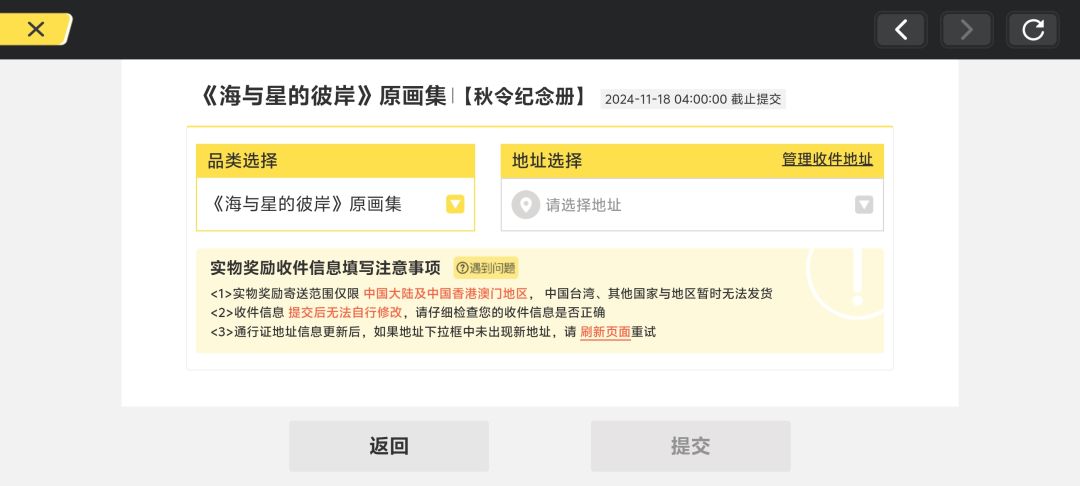Reload the page with the refresh icon
This screenshot has width=1080, height=486.
1032,30
